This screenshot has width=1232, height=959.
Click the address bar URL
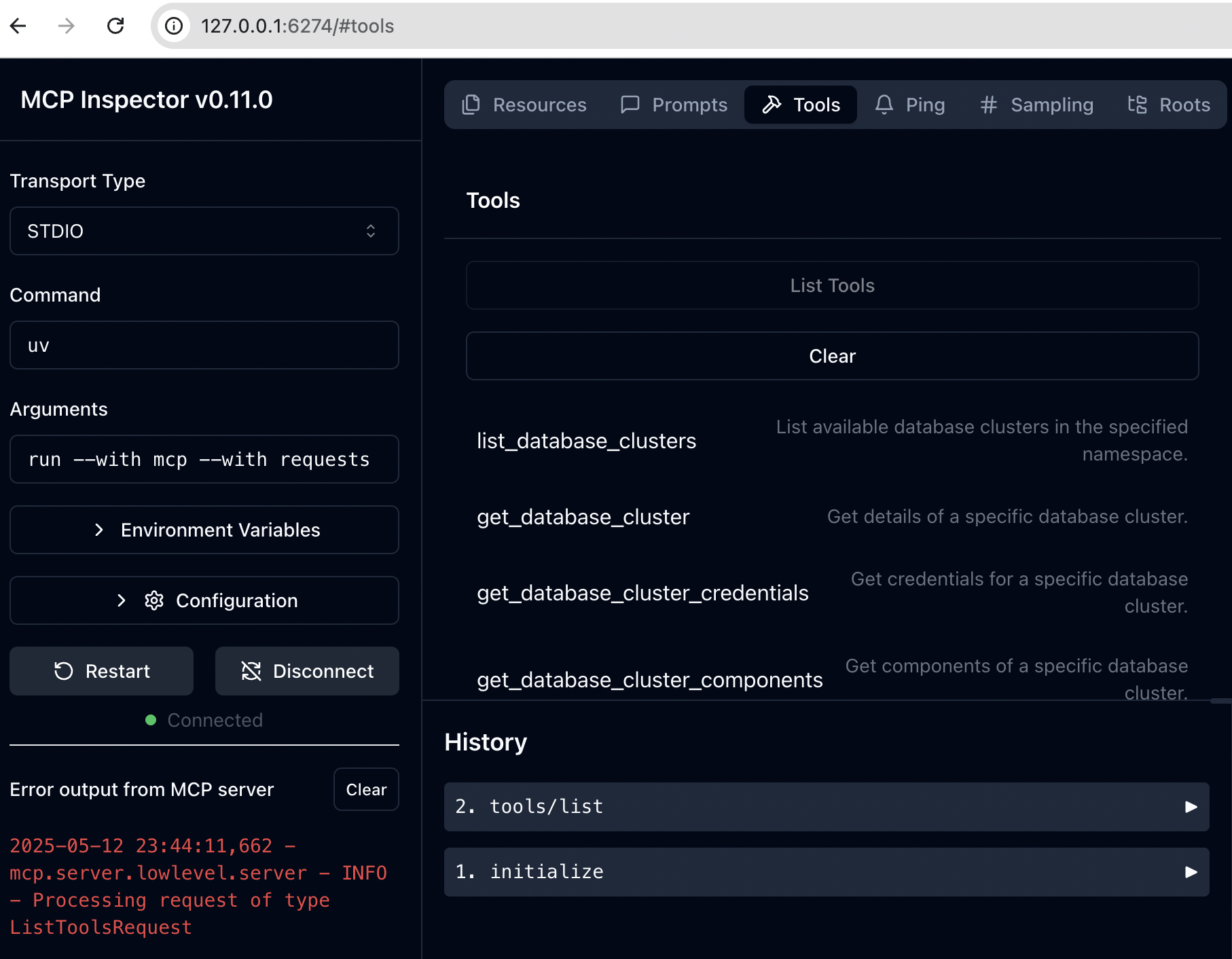click(297, 26)
